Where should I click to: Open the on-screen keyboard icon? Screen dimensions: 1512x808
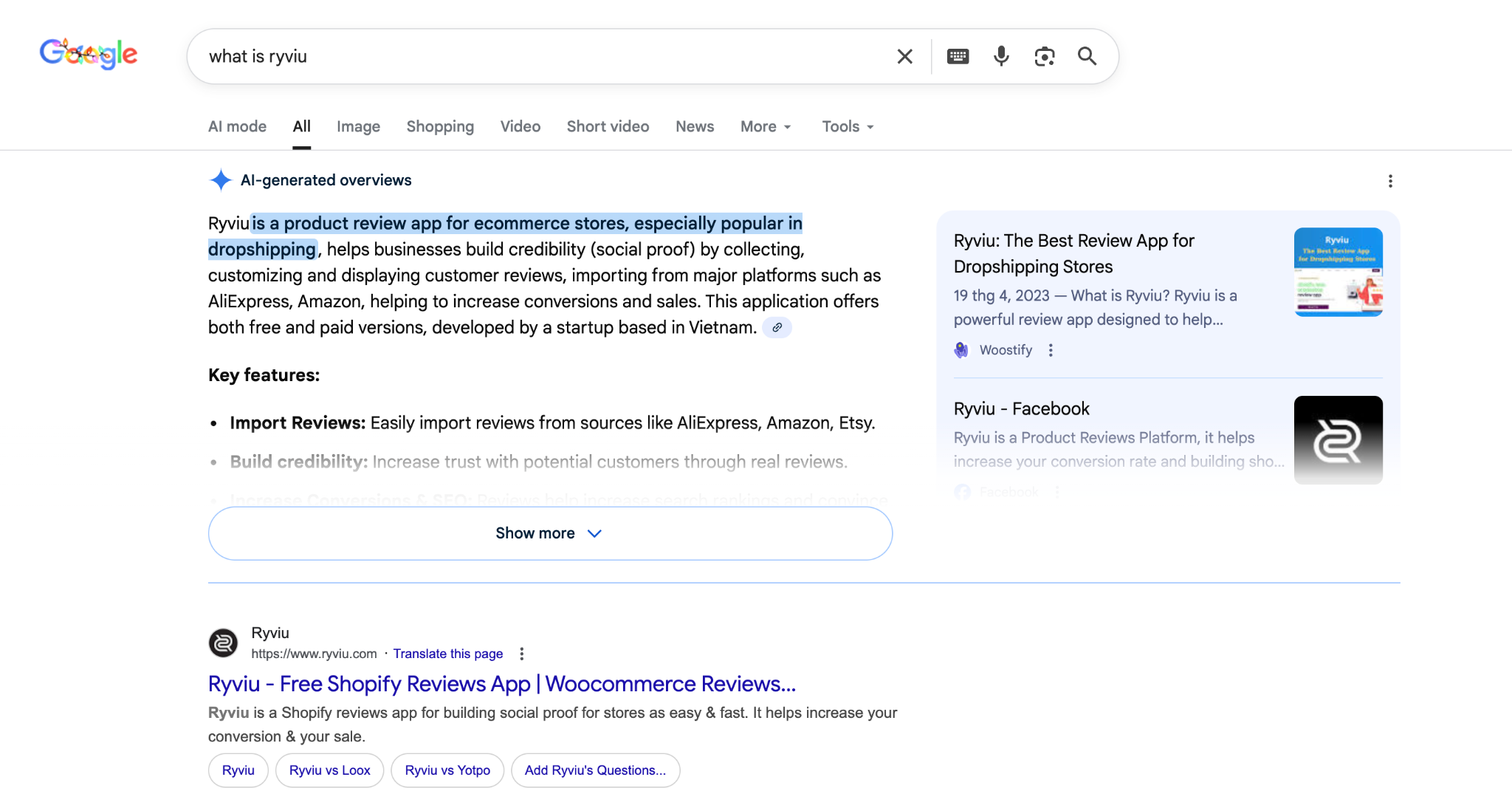(x=958, y=56)
